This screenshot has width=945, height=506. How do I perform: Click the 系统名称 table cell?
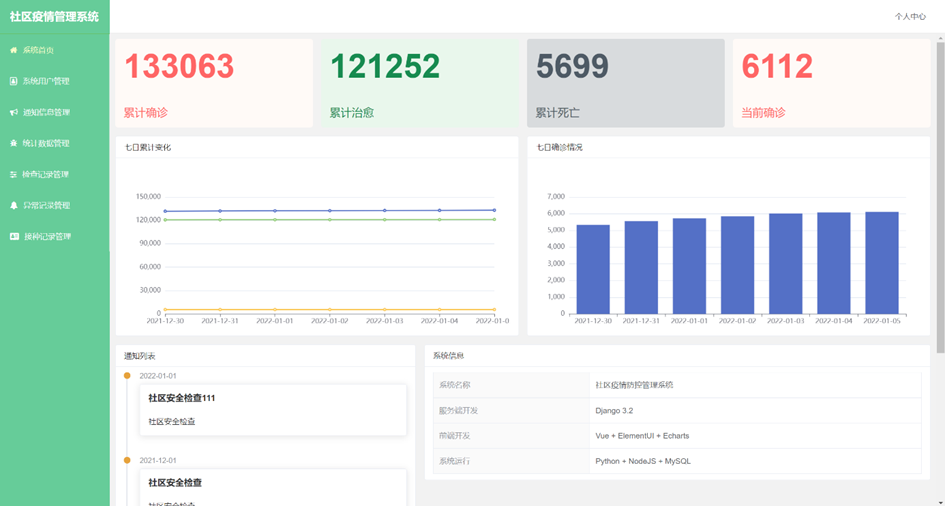click(x=511, y=385)
